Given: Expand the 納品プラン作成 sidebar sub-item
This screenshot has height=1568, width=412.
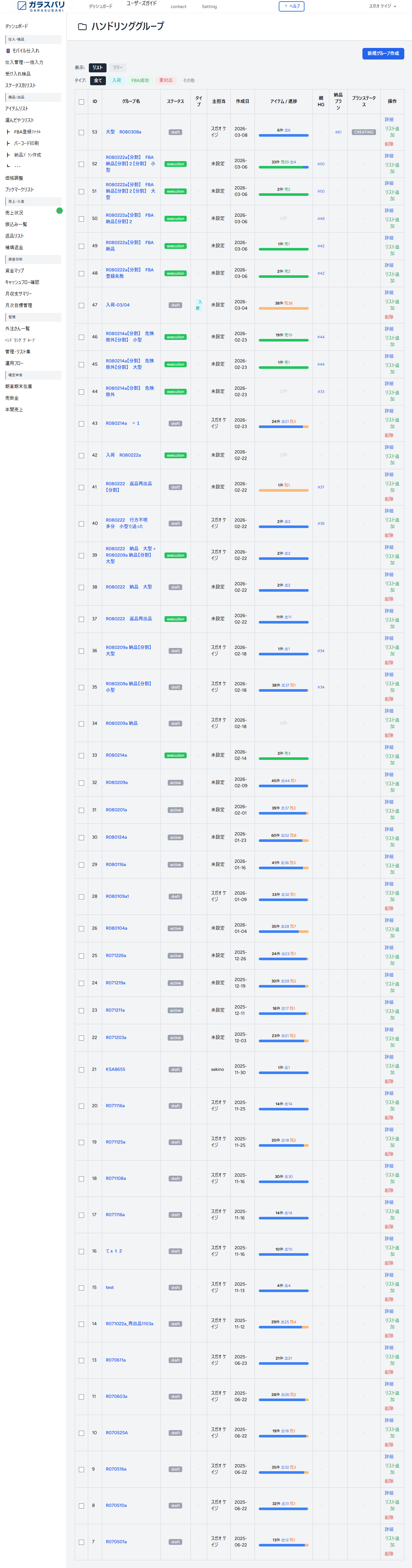Looking at the screenshot, I should pyautogui.click(x=27, y=155).
